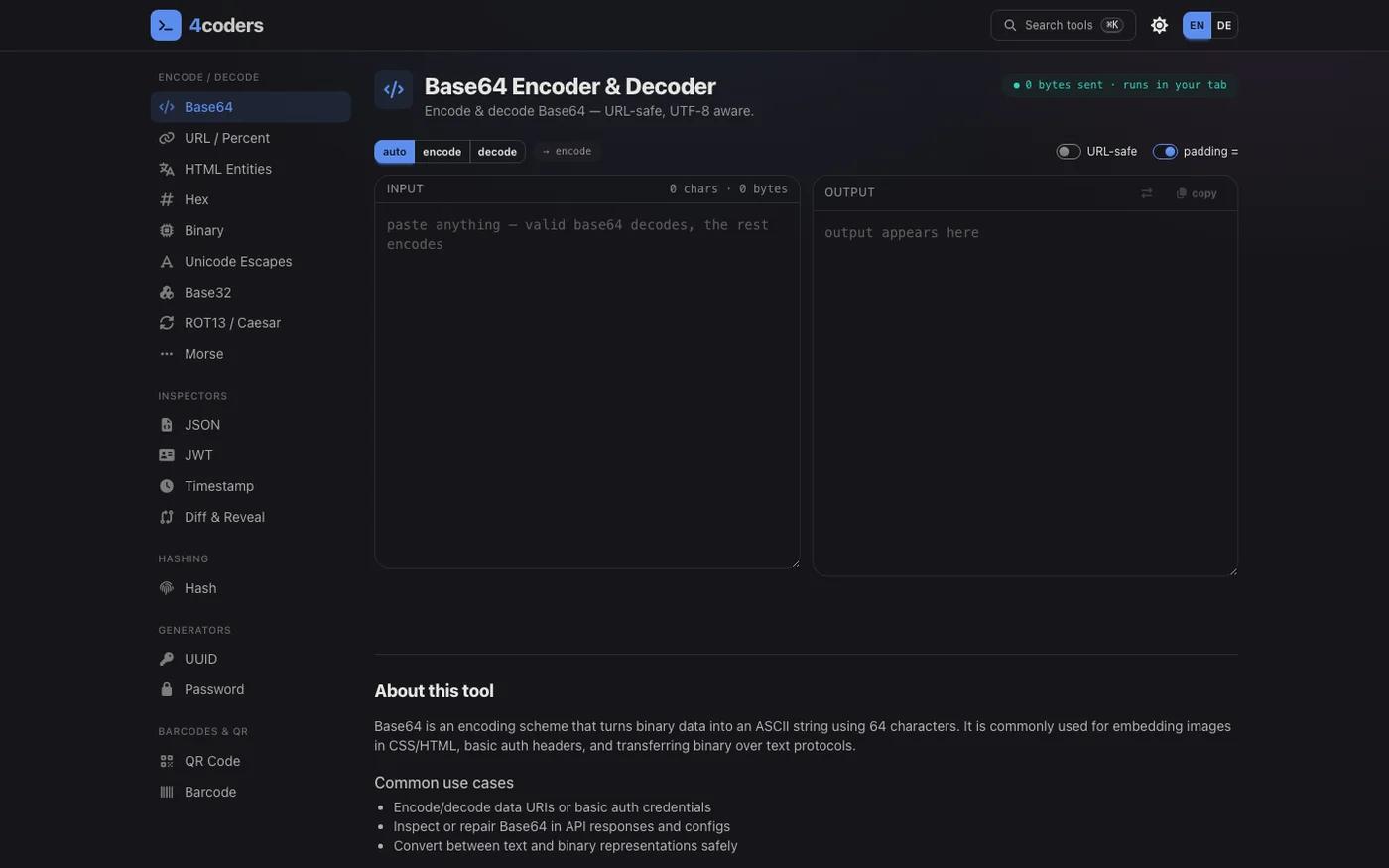Image resolution: width=1389 pixels, height=868 pixels.
Task: Click into the INPUT text area
Action: point(587,385)
